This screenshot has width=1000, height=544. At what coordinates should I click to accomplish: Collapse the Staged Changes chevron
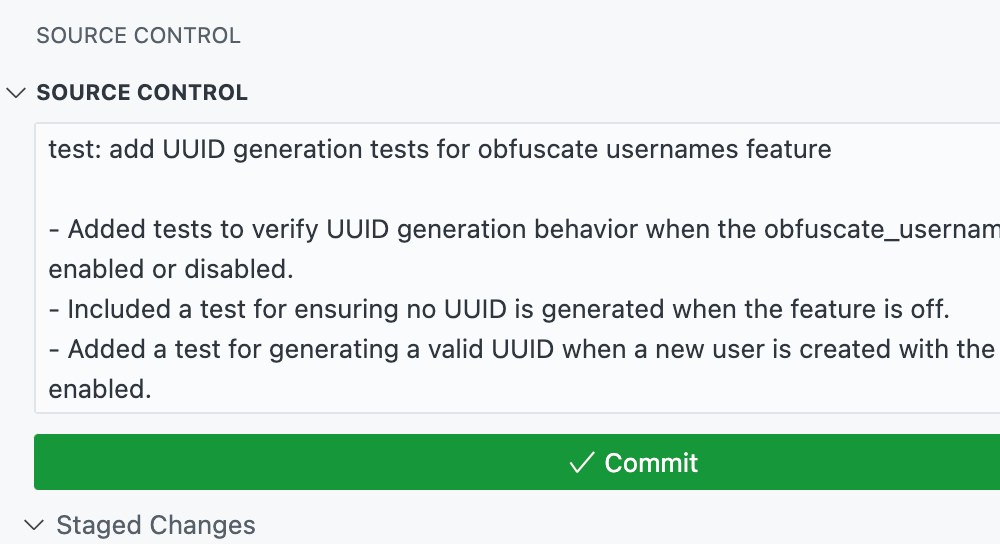click(x=35, y=525)
